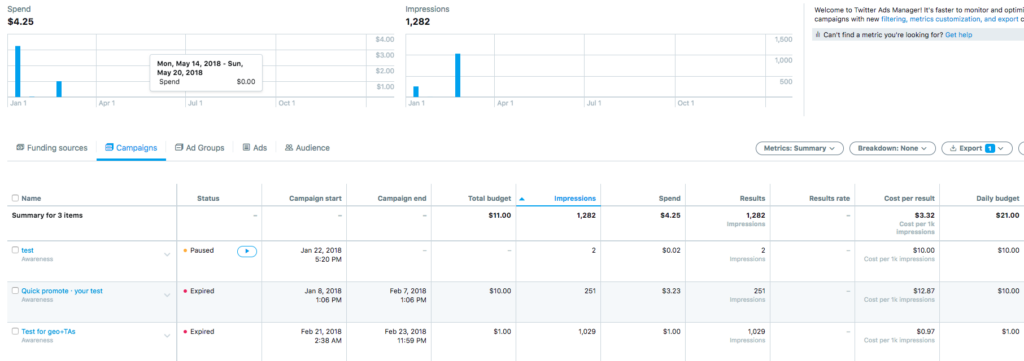This screenshot has width=1024, height=361.
Task: Open the Export dropdown menu
Action: tap(977, 148)
